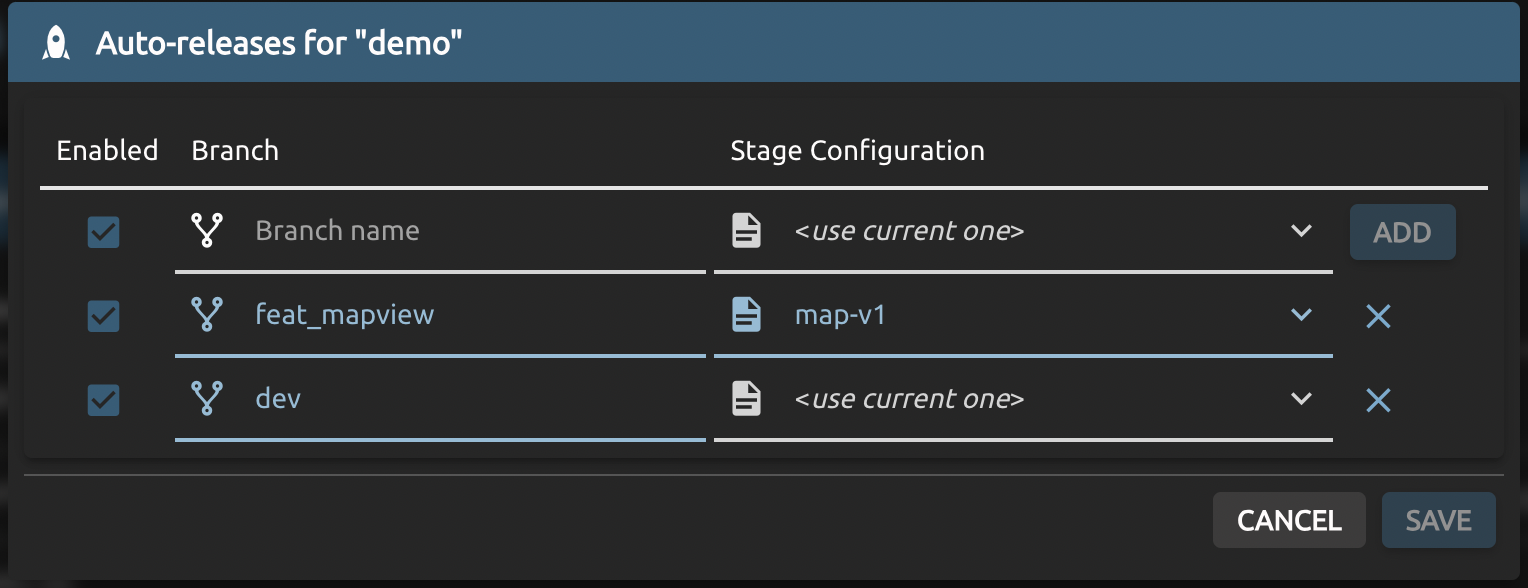Screen dimensions: 1528x588
Task: Expand the stage configuration dropdown for new branch
Action: 1300,231
